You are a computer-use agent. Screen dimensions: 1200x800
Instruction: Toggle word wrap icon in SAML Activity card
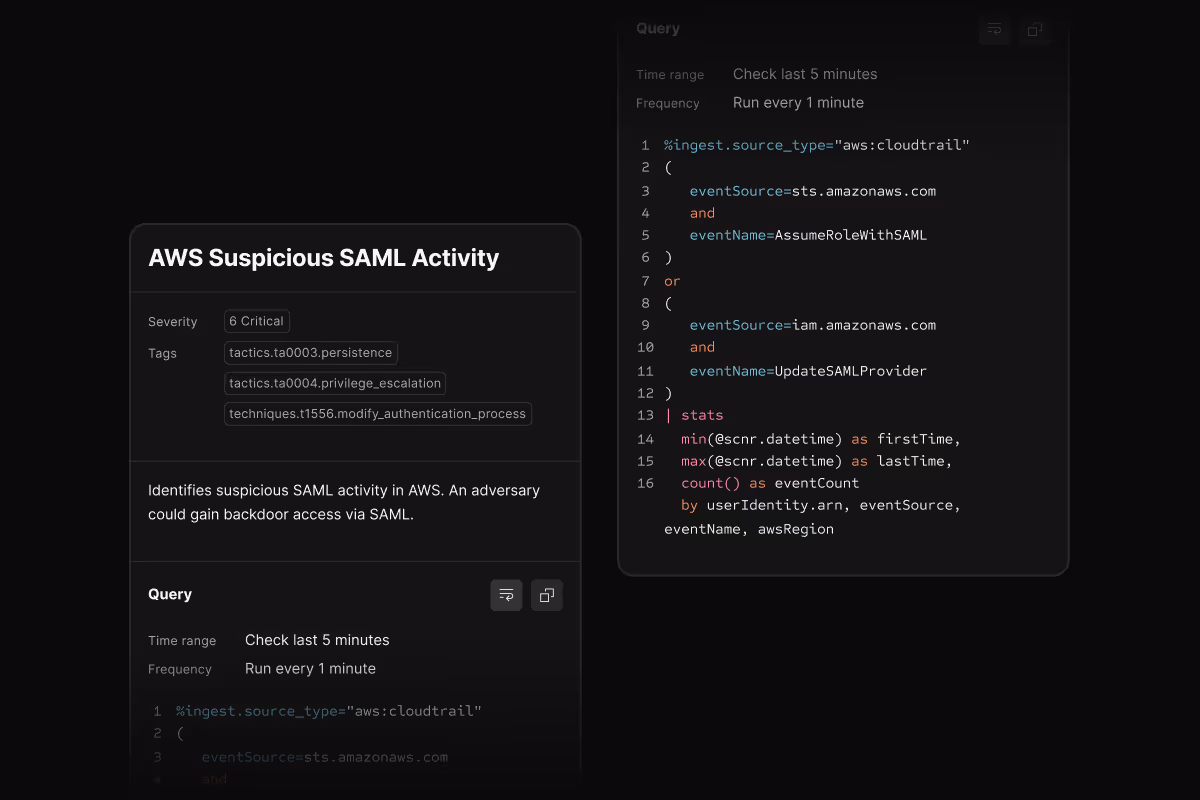[x=506, y=595]
